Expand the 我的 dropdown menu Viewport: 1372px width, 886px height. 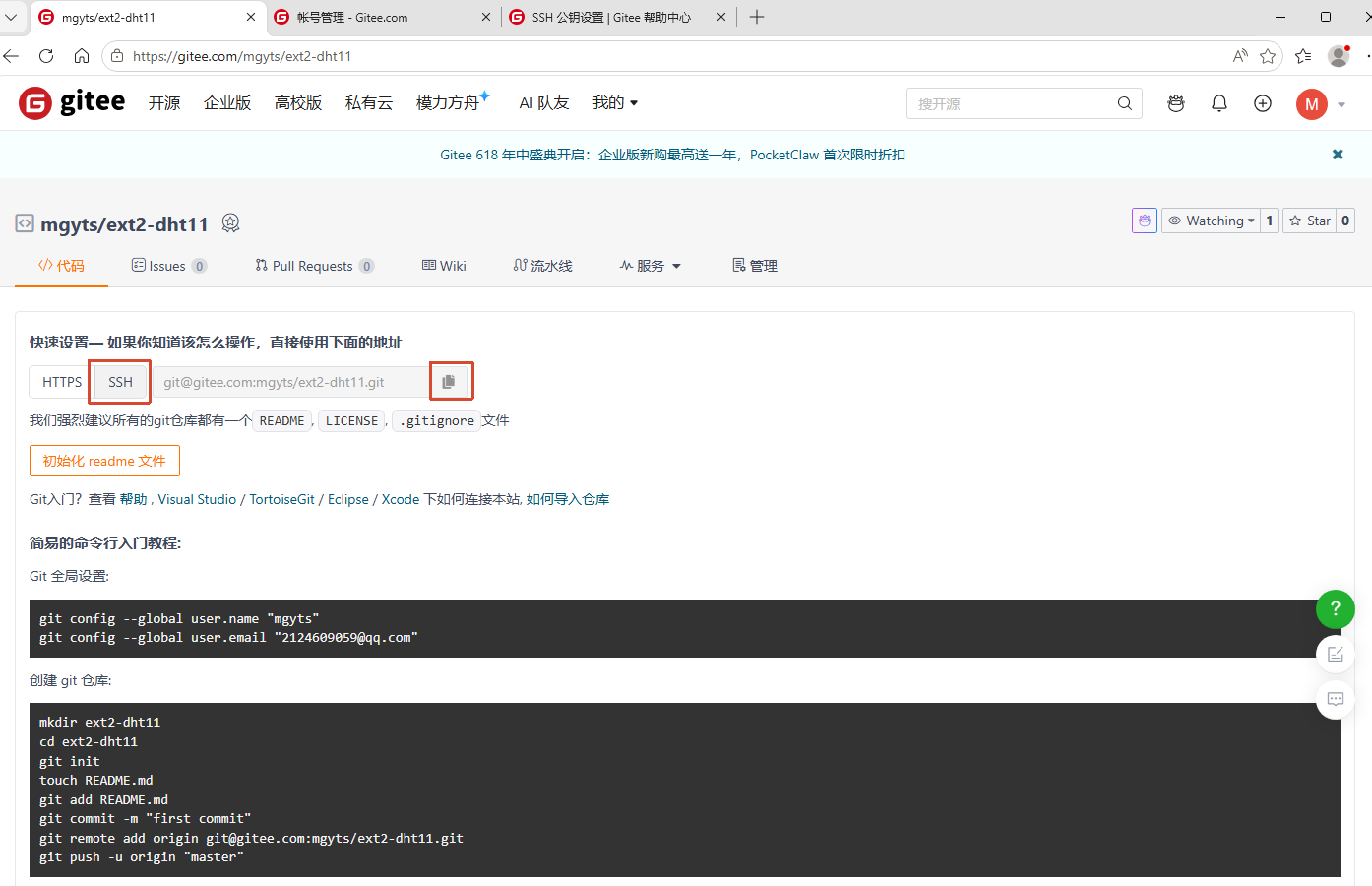[615, 103]
